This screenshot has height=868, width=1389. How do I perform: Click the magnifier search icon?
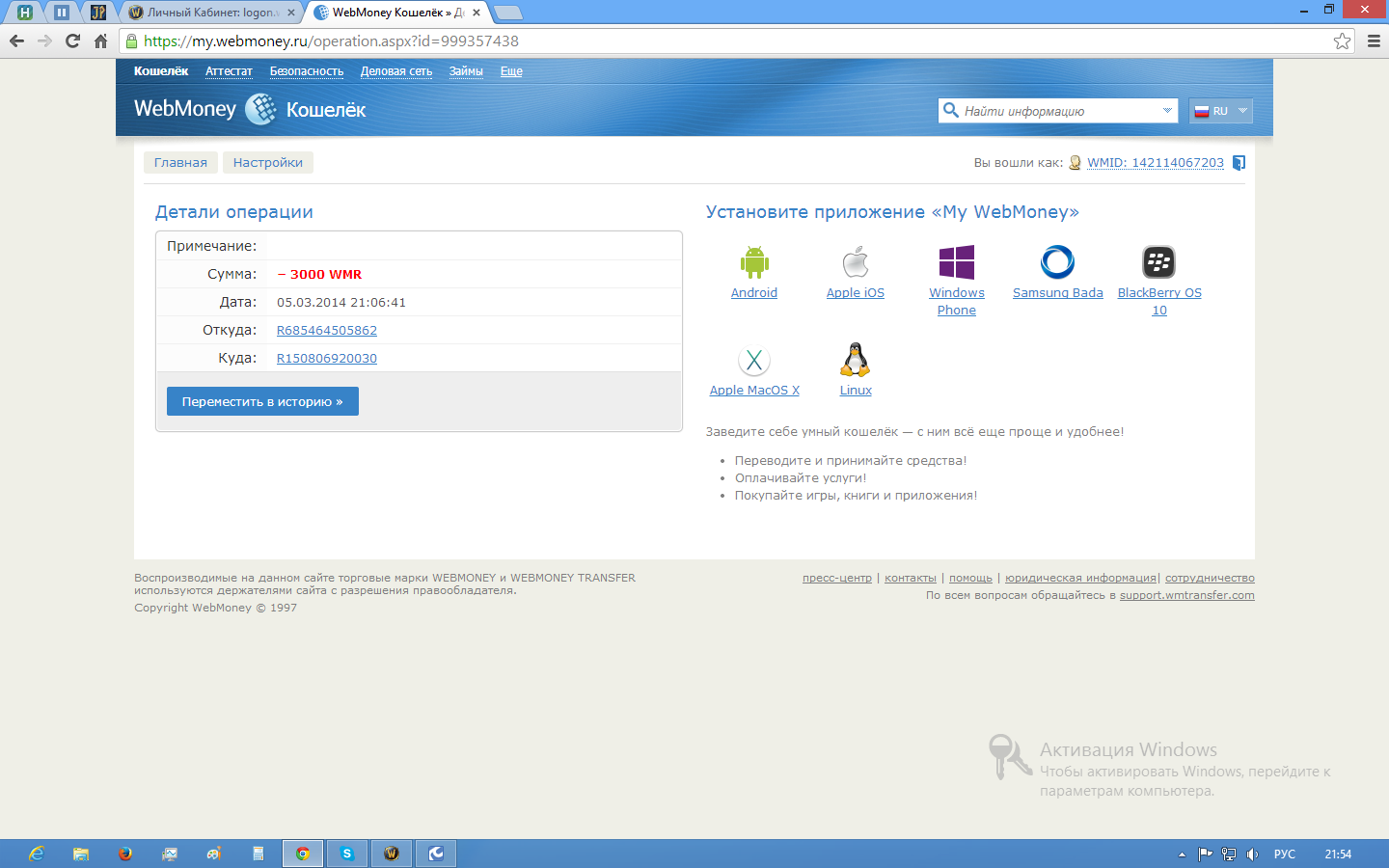[951, 110]
